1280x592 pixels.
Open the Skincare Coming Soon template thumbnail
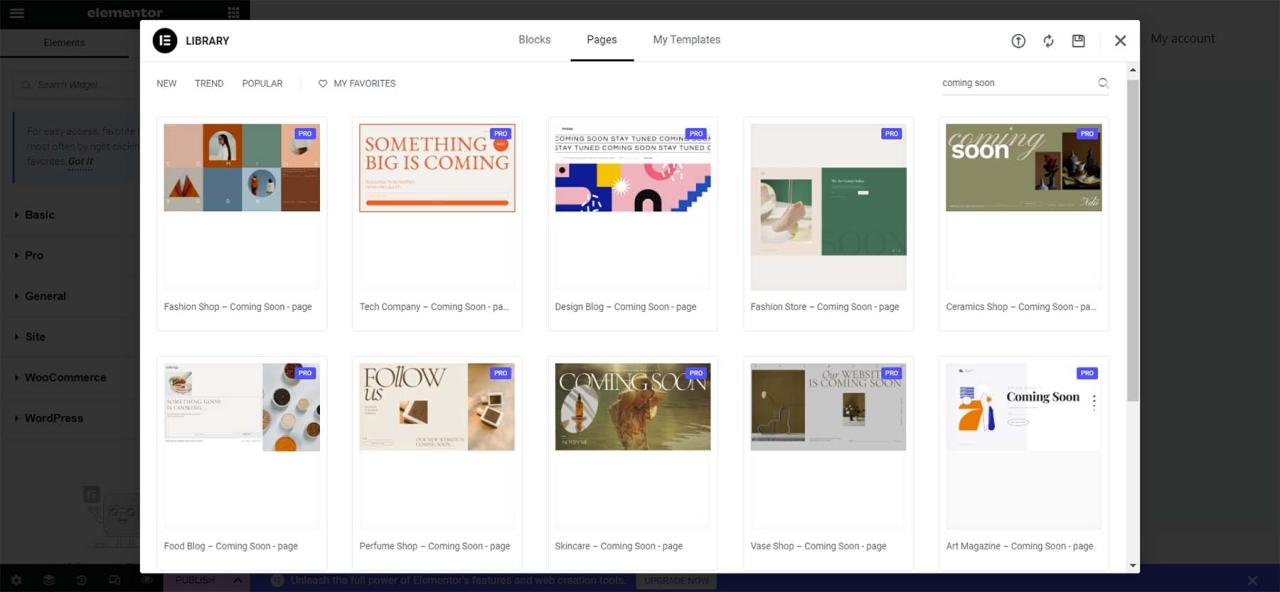[632, 407]
